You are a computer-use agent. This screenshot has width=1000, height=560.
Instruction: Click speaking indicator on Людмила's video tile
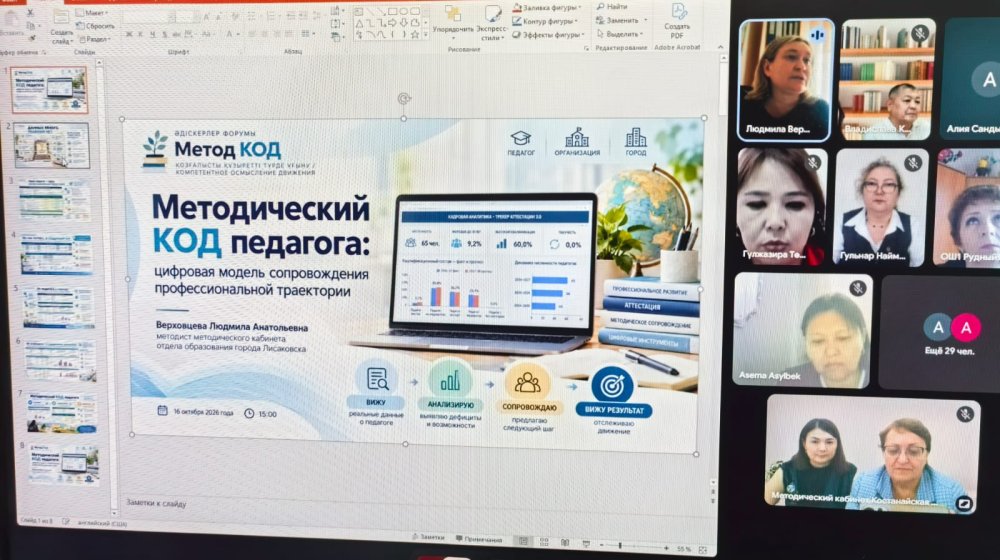coord(818,35)
